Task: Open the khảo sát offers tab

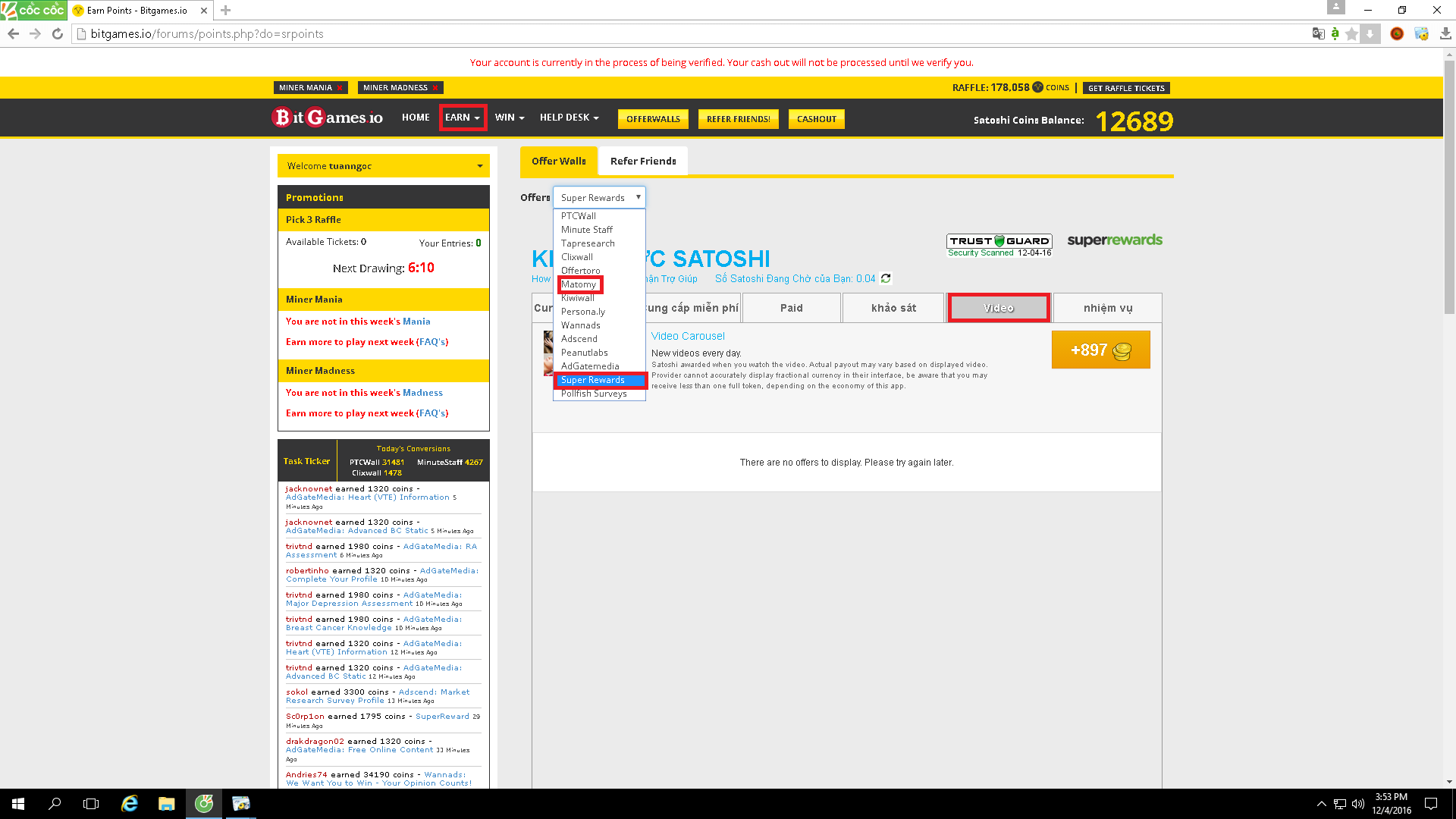Action: coord(893,308)
